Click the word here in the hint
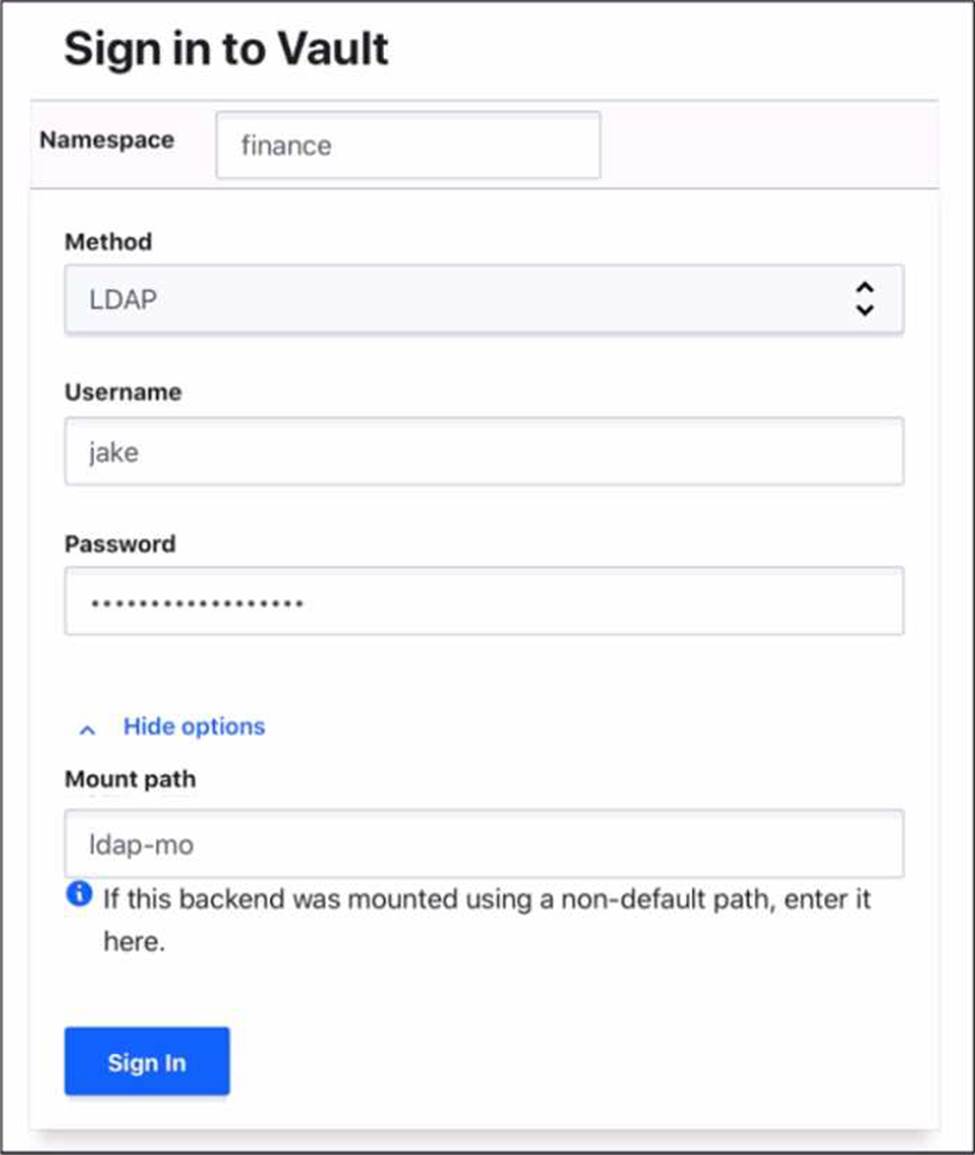975x1155 pixels. click(133, 942)
